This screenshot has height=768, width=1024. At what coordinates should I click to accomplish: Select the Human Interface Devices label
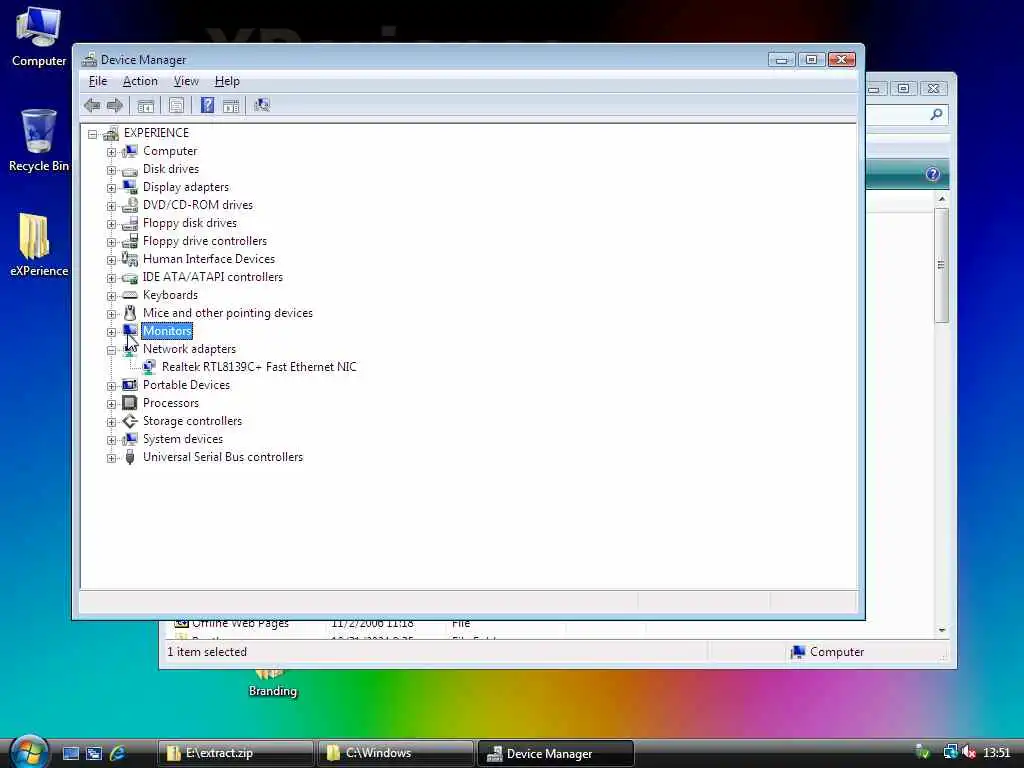[x=209, y=259]
